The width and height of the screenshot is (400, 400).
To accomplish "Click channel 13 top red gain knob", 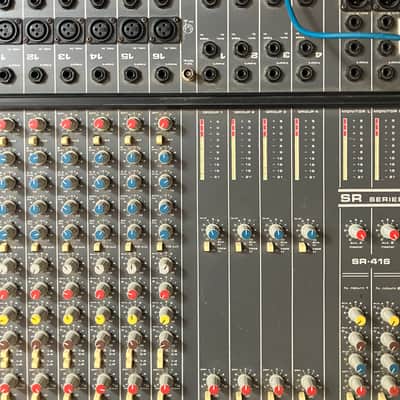I will [70, 124].
